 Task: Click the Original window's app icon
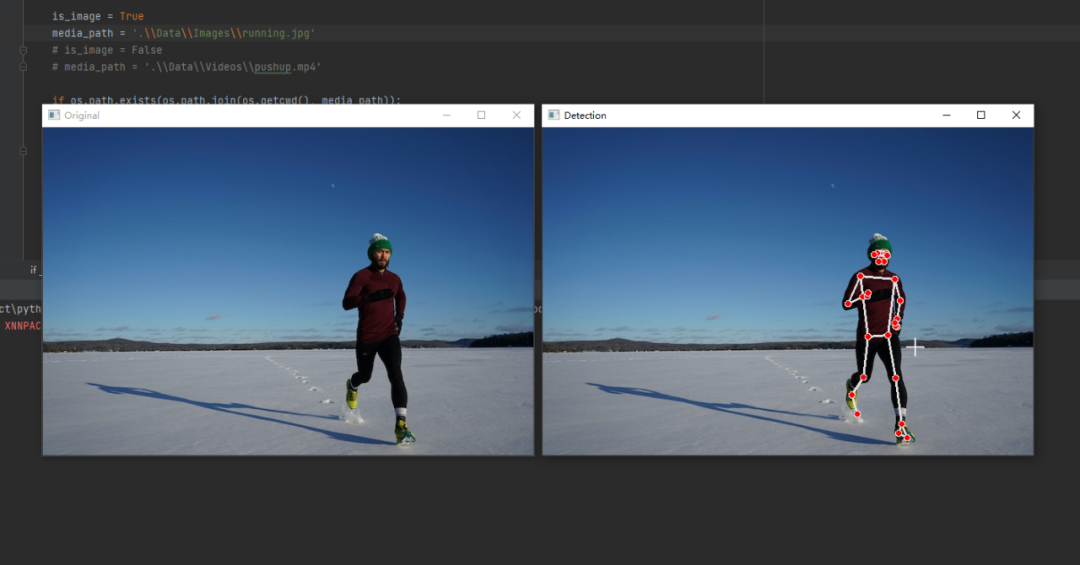54,115
